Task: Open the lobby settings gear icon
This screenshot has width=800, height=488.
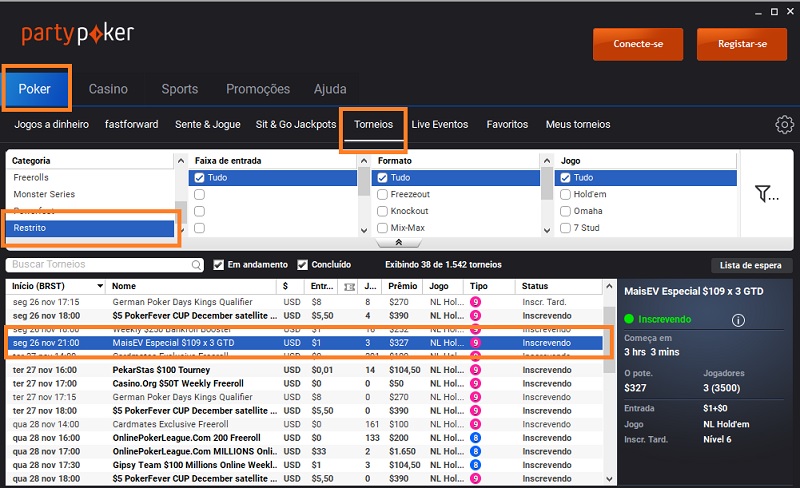Action: coord(784,125)
